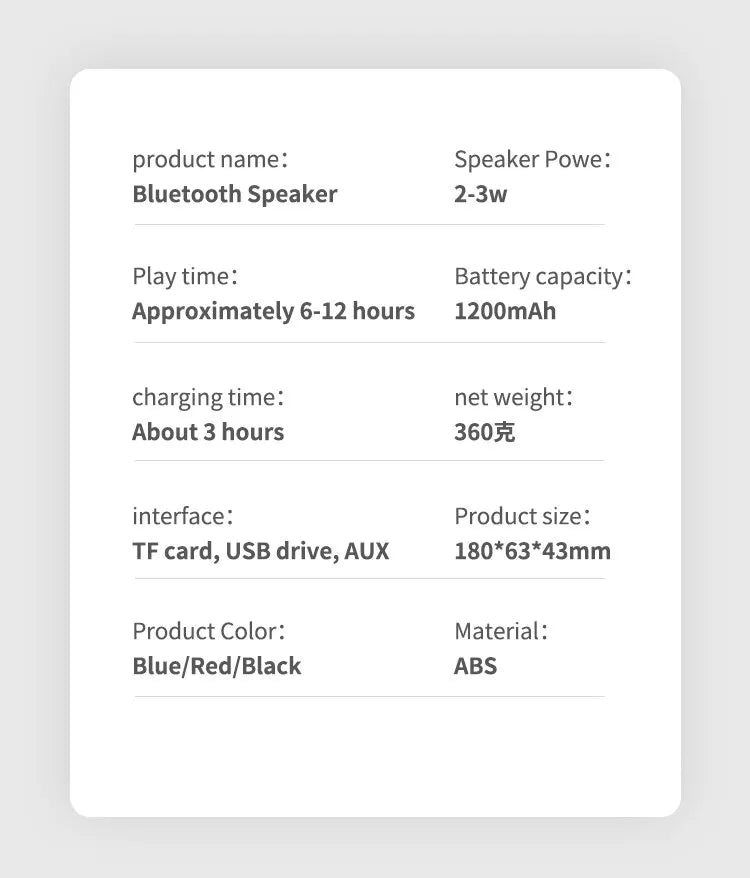
Task: Select the "360克" weight value
Action: pyautogui.click(x=485, y=432)
